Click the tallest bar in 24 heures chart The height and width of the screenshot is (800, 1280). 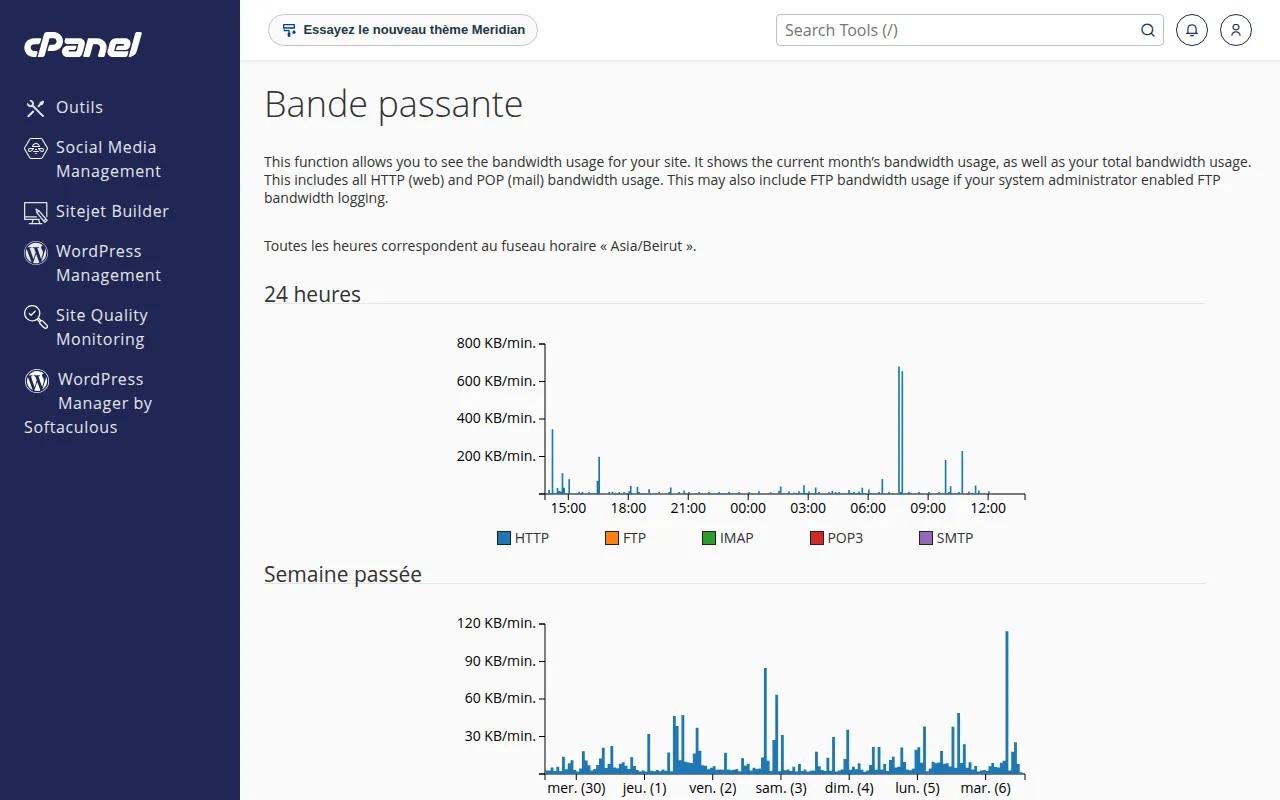899,430
